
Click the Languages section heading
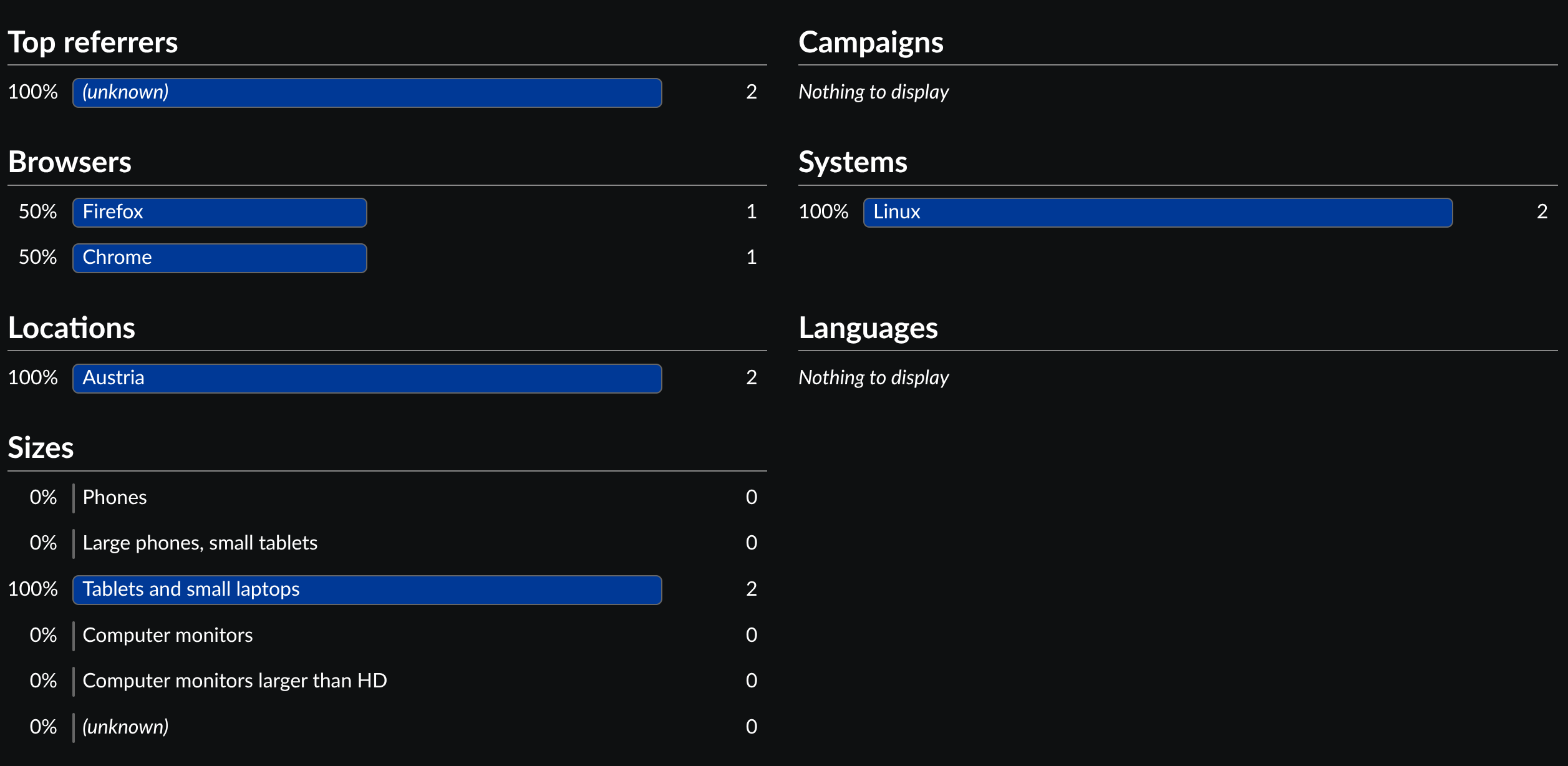click(868, 329)
